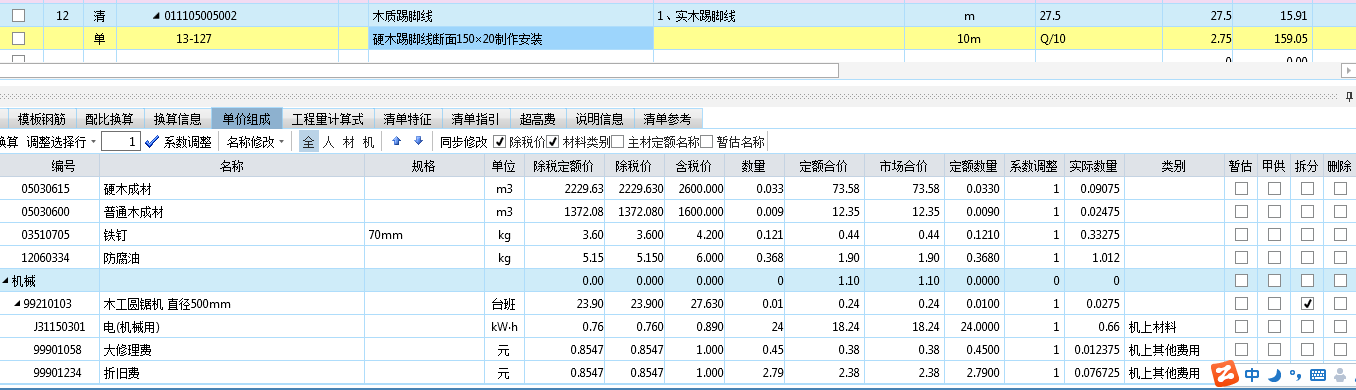The height and width of the screenshot is (390, 1356).
Task: Select the J31150301 code cell
Action: point(49,327)
